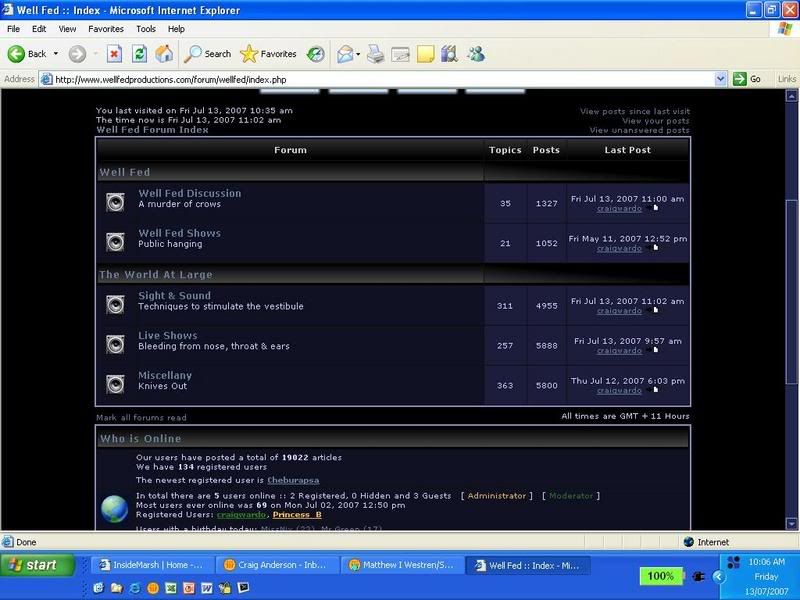Click Mark all forums read
The width and height of the screenshot is (800, 600).
coord(141,417)
